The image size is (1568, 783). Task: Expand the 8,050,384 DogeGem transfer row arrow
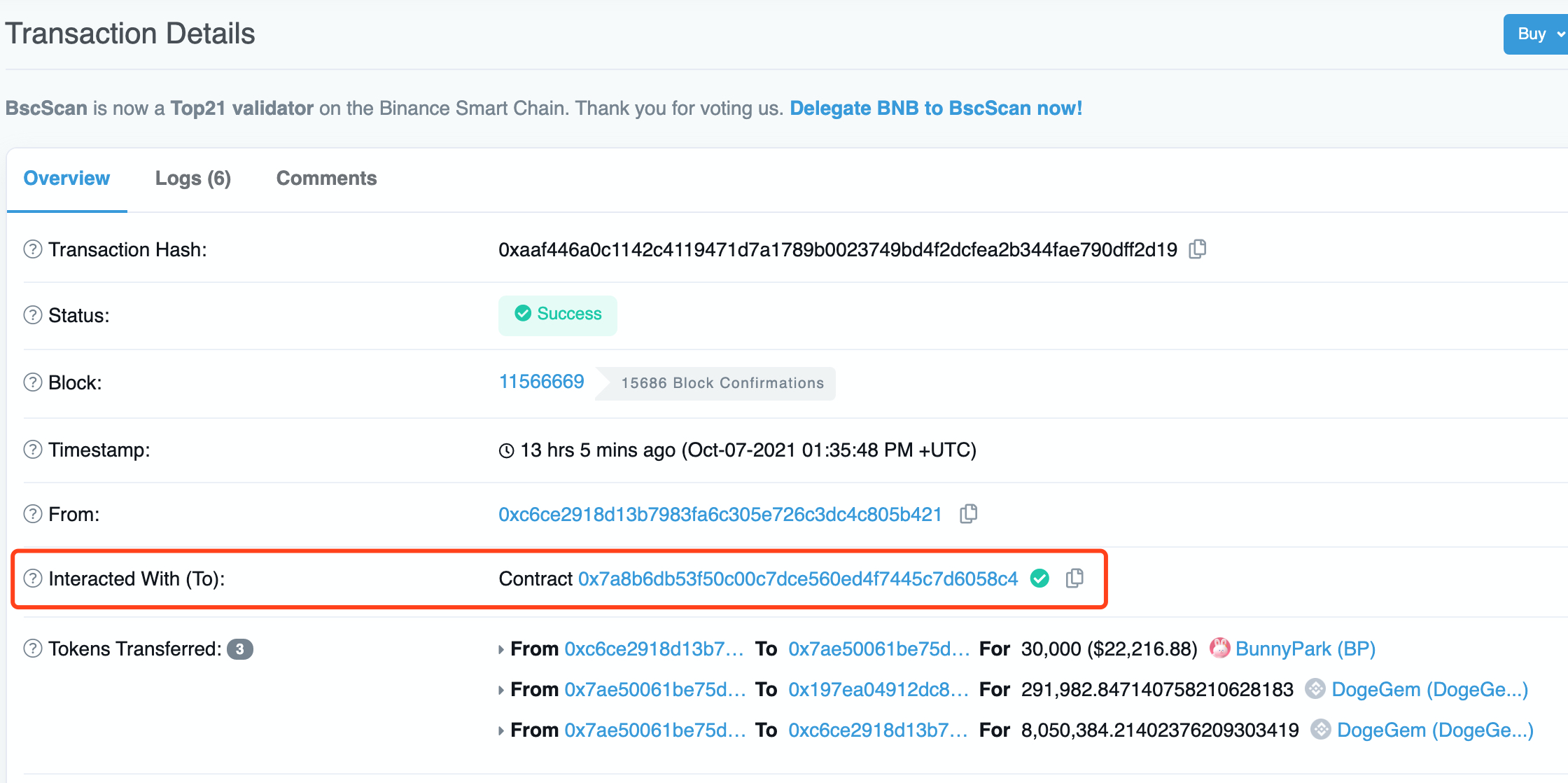tap(501, 730)
